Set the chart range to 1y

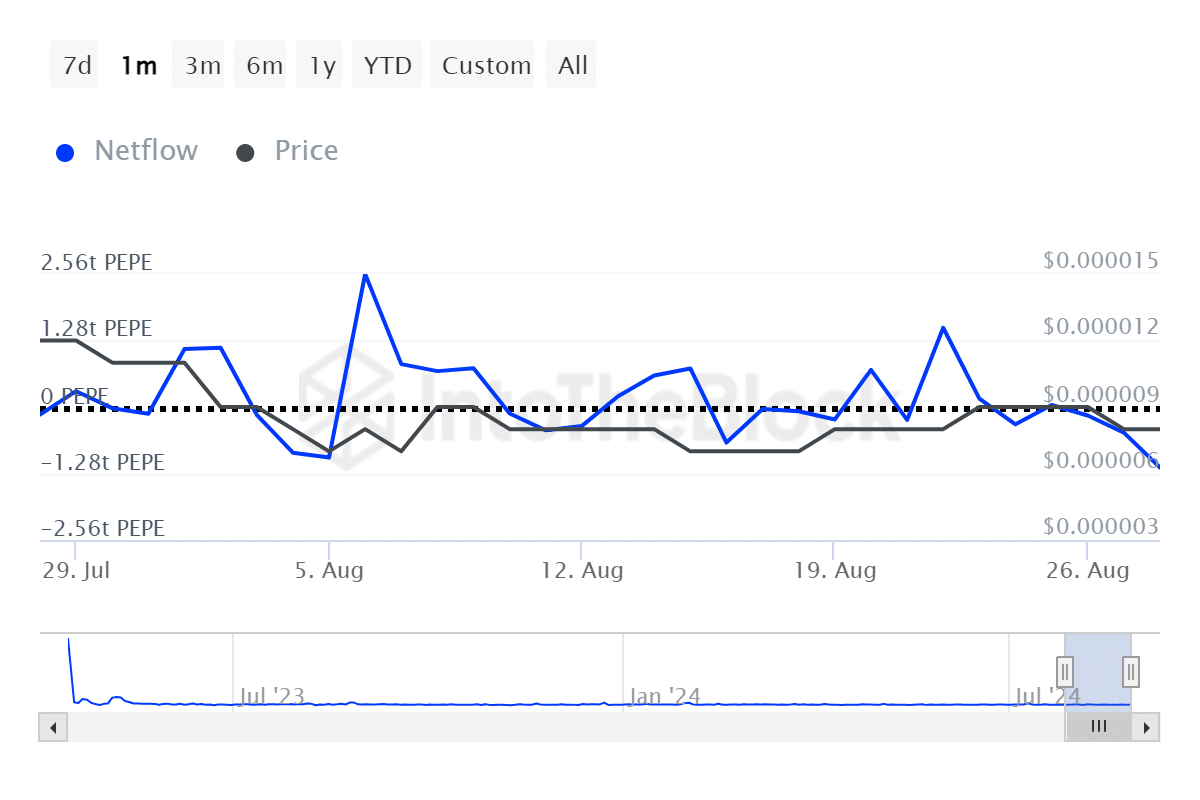tap(322, 66)
